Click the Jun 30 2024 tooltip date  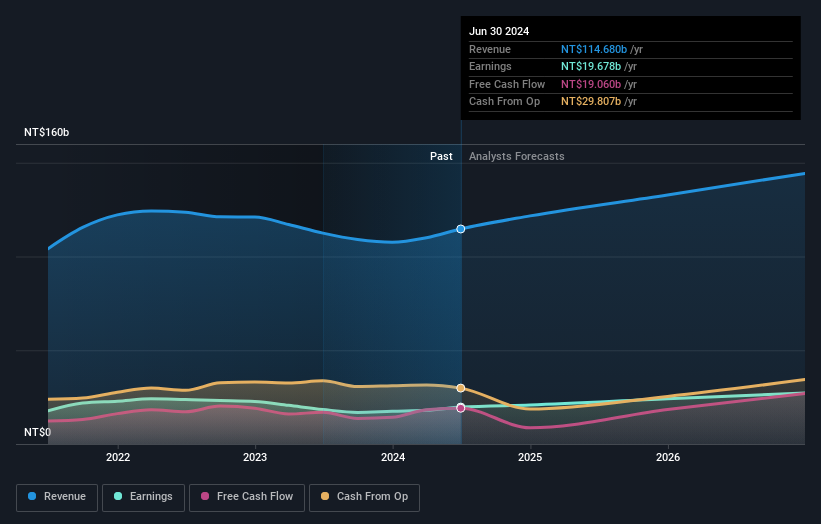click(499, 31)
